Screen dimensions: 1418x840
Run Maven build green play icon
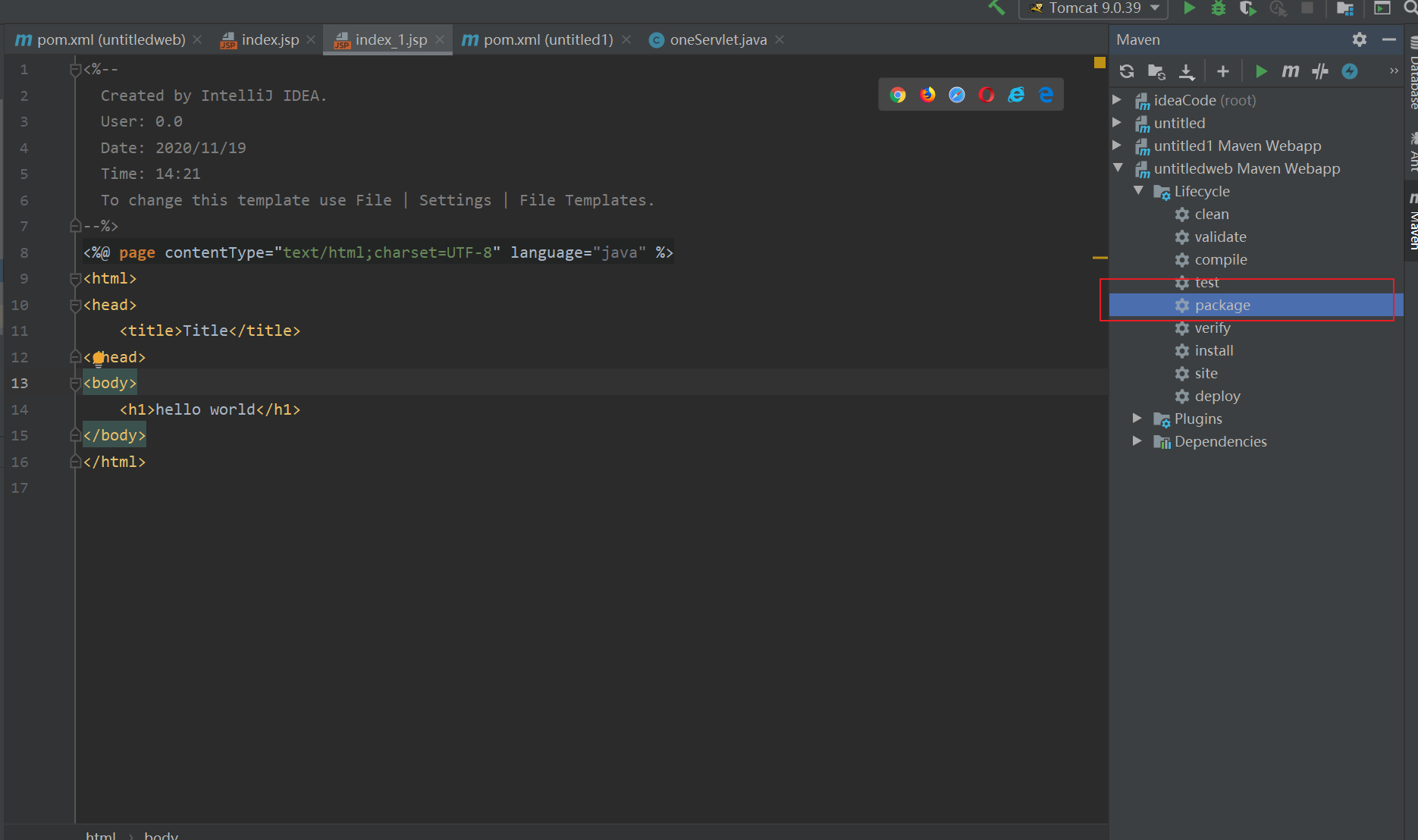[x=1261, y=71]
